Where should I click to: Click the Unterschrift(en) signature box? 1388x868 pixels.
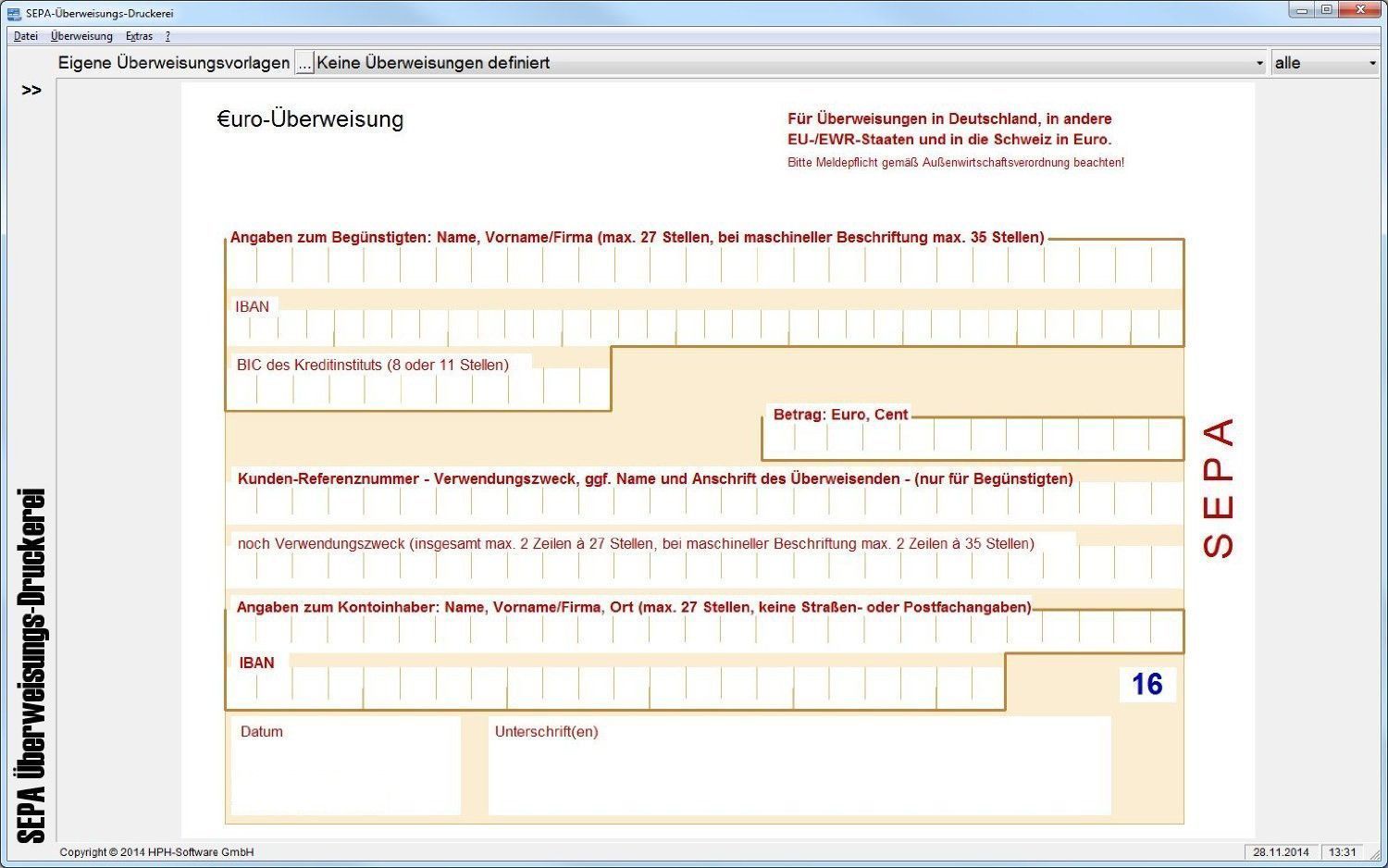pos(799,768)
